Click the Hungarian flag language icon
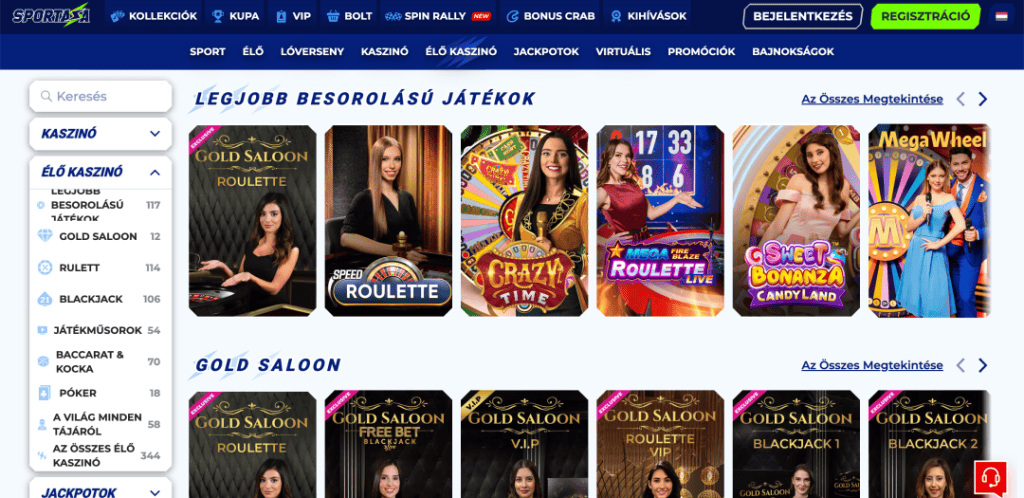The image size is (1024, 498). click(1001, 16)
